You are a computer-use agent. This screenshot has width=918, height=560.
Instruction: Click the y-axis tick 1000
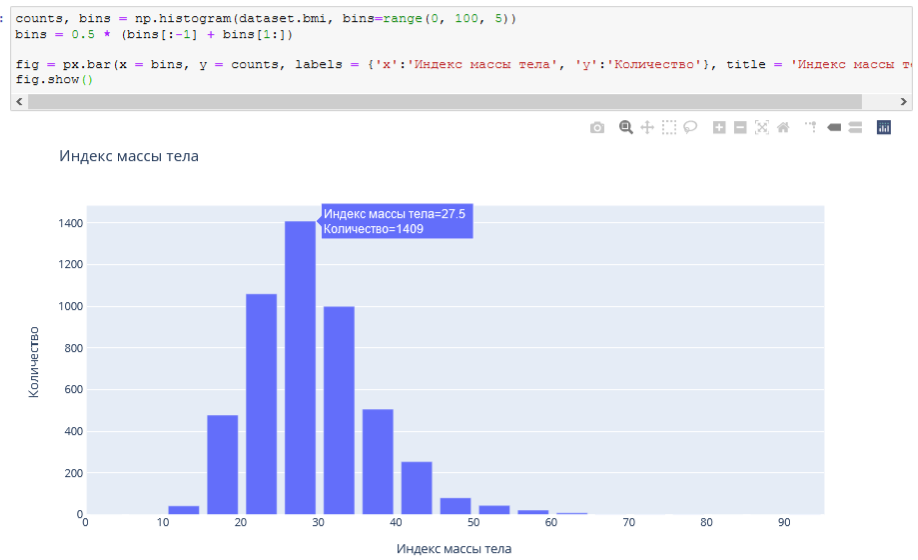[x=70, y=306]
